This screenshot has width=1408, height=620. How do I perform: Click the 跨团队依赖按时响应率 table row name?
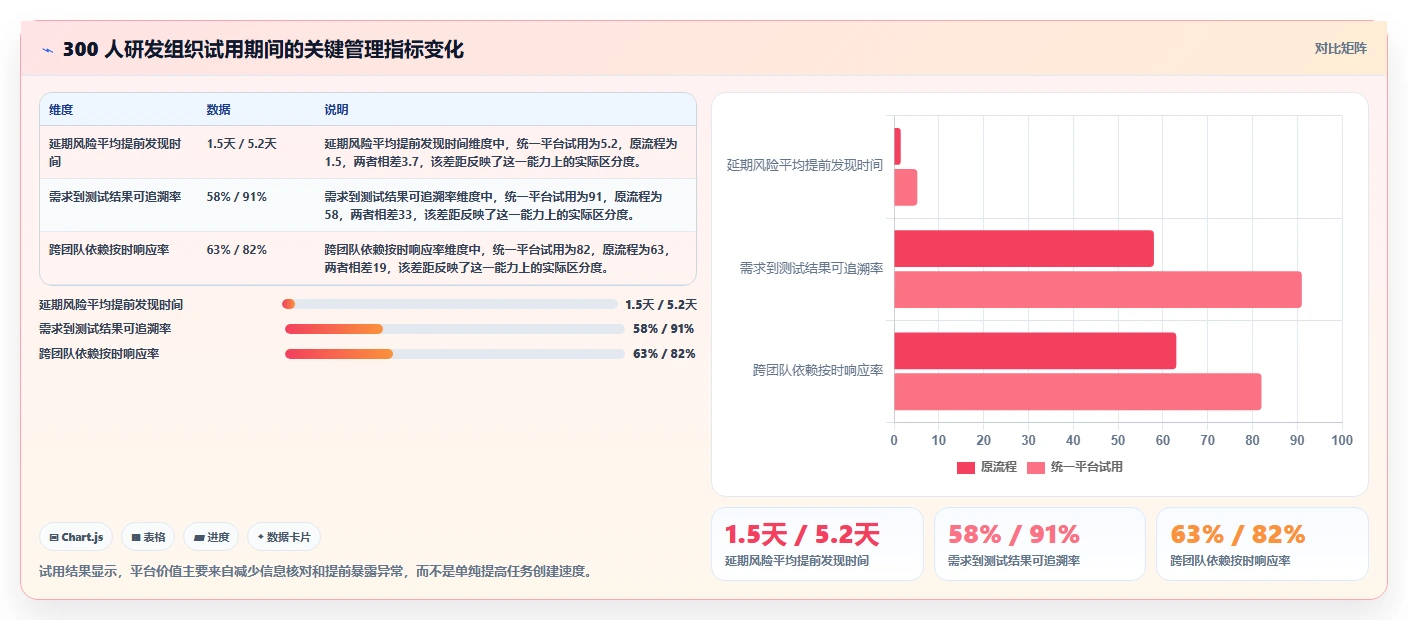coord(109,250)
